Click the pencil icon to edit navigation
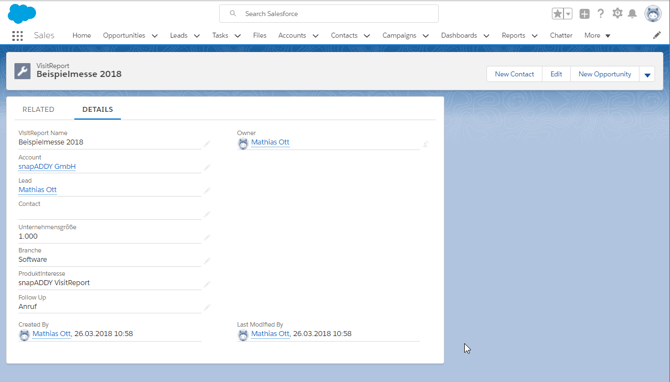670x382 pixels. coord(657,35)
